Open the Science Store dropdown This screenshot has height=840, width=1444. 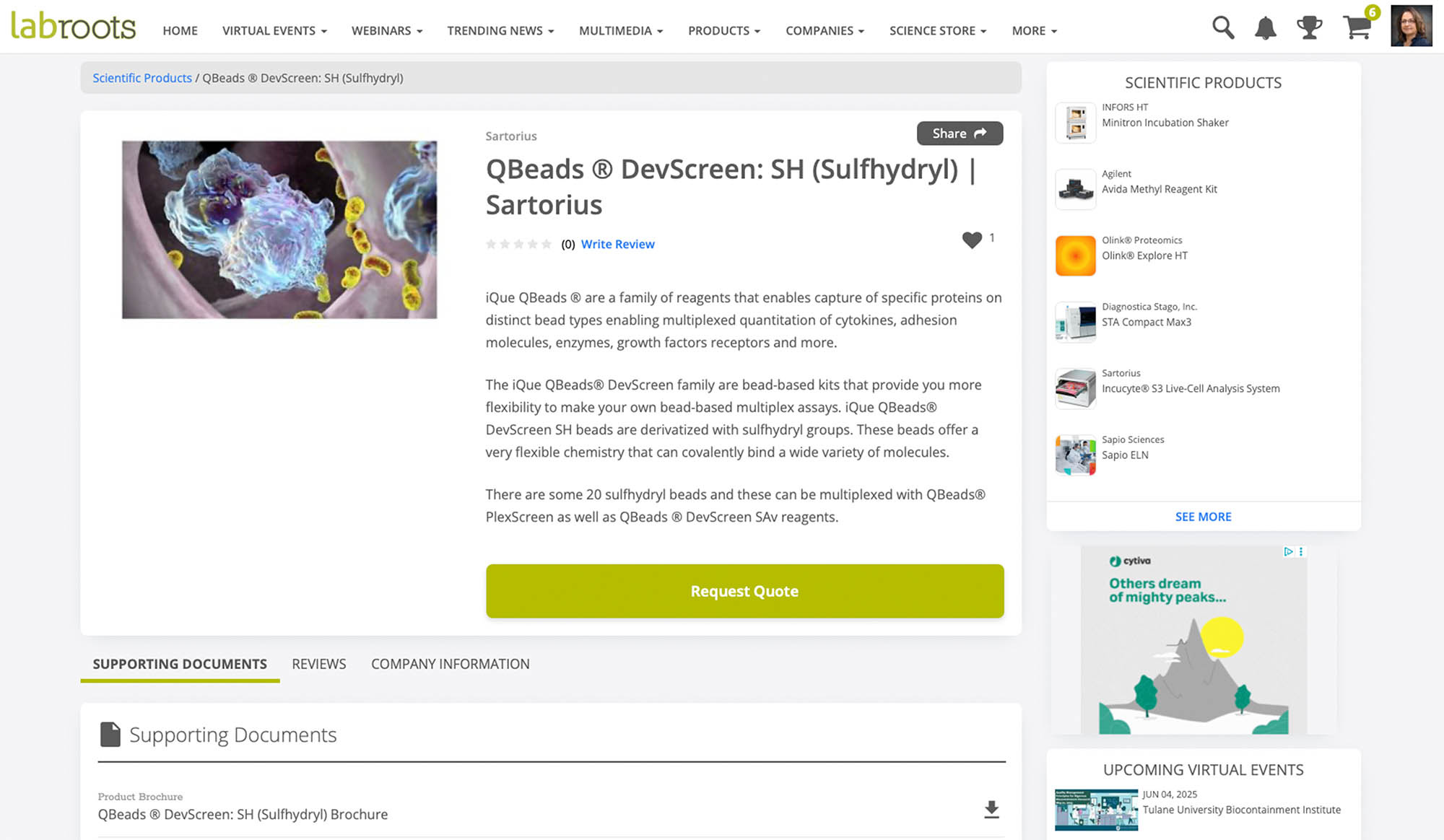(x=937, y=30)
